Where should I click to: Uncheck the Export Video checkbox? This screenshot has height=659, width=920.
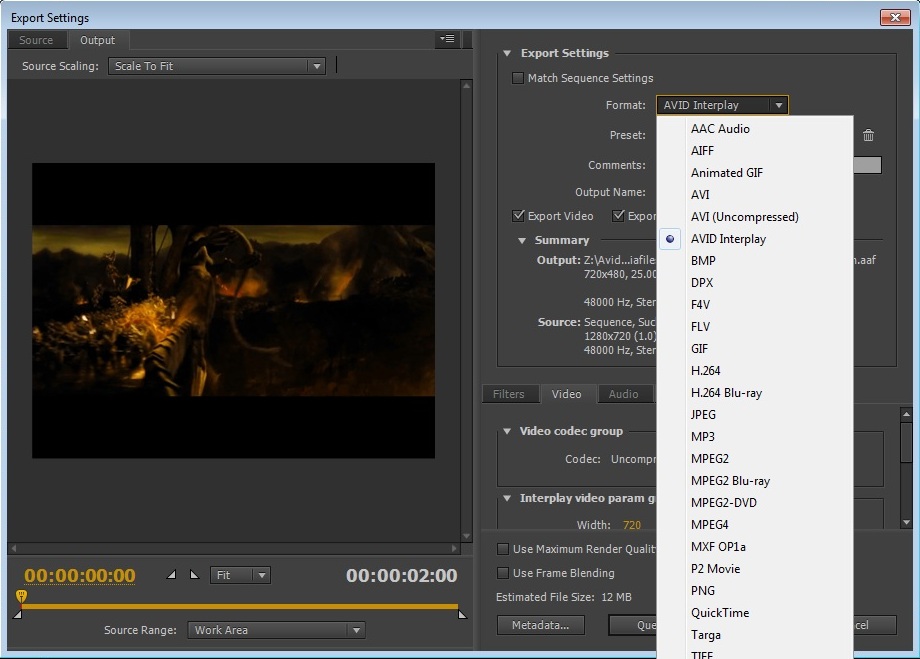point(518,216)
